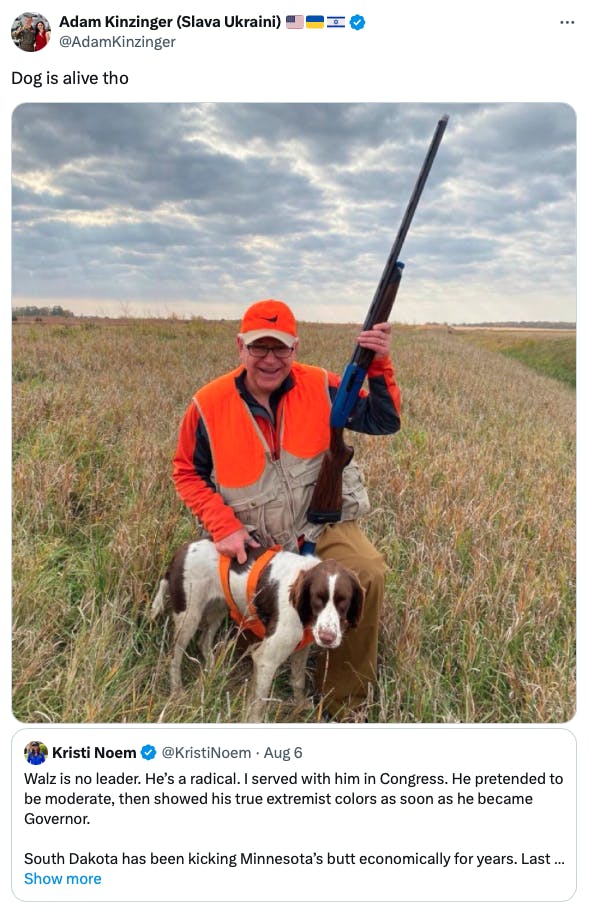The height and width of the screenshot is (913, 589).
Task: Open Adam Kinzinger's profile avatar
Action: (x=31, y=32)
